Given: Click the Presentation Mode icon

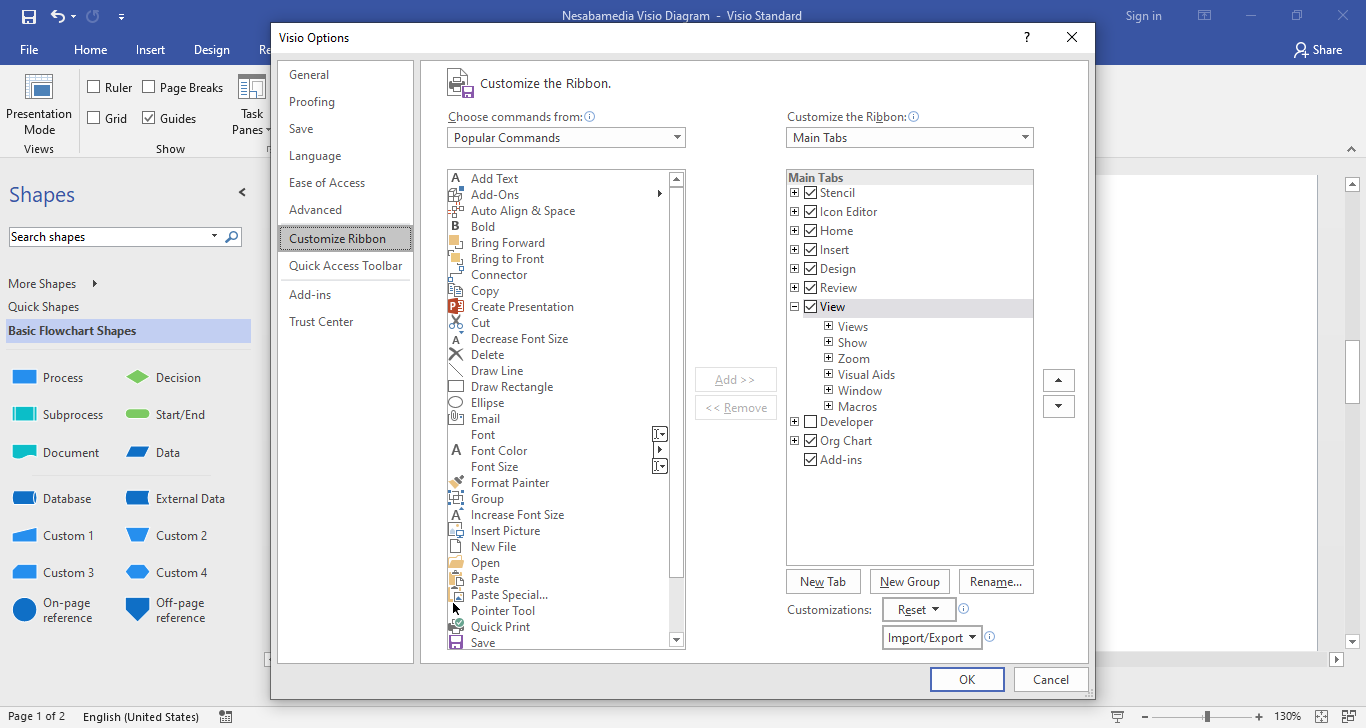Looking at the screenshot, I should pyautogui.click(x=39, y=88).
